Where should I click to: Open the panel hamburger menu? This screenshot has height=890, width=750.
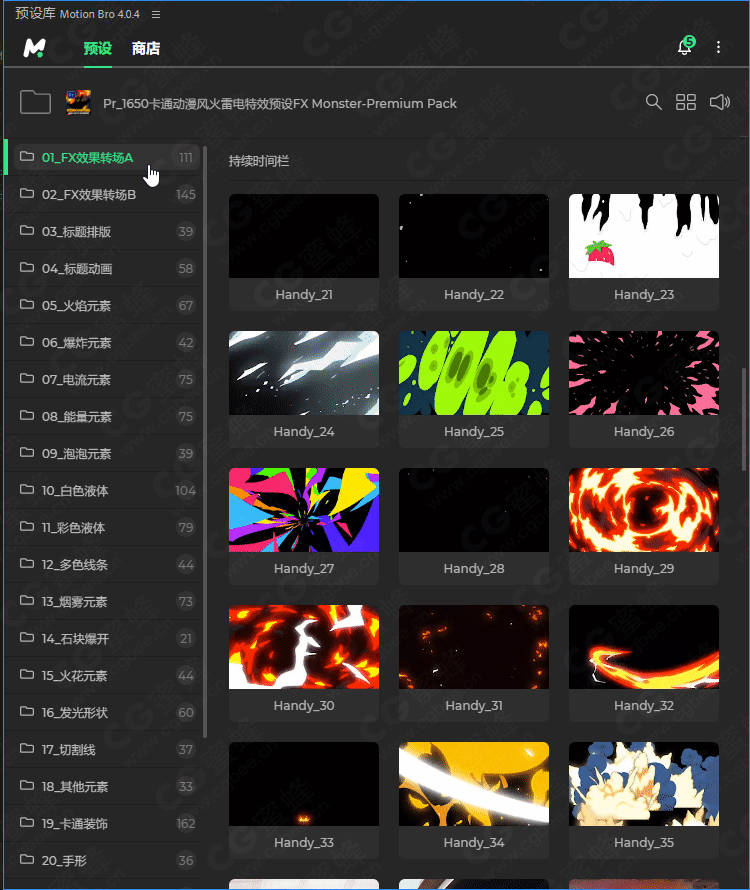click(x=156, y=15)
